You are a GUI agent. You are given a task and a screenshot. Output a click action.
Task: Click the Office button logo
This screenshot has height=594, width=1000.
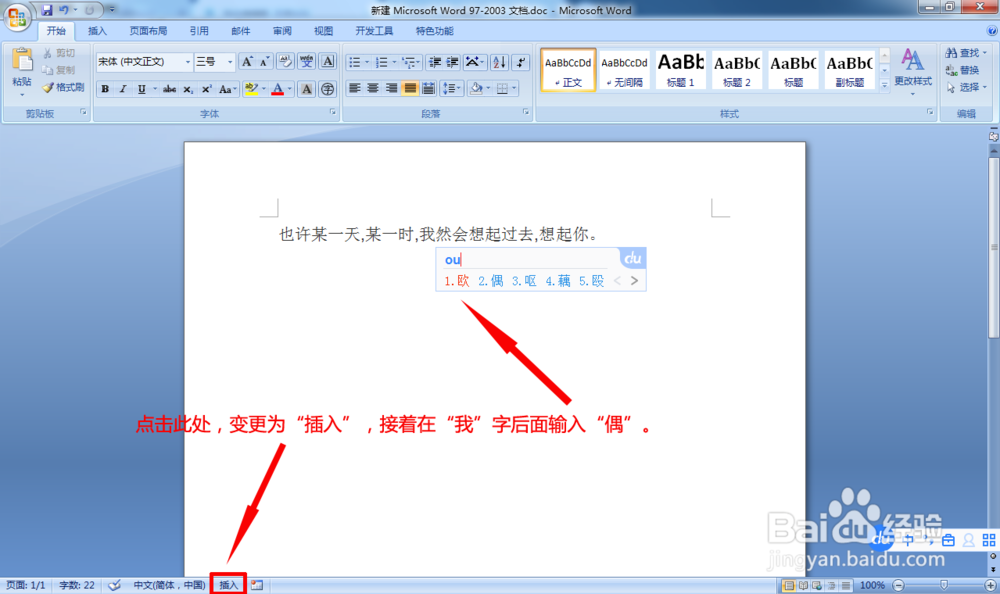[17, 16]
